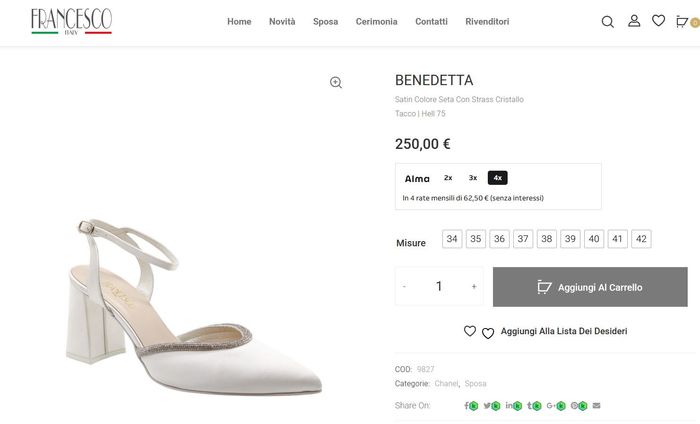Image resolution: width=700 pixels, height=424 pixels.
Task: Open the Chanel category link
Action: coord(446,383)
